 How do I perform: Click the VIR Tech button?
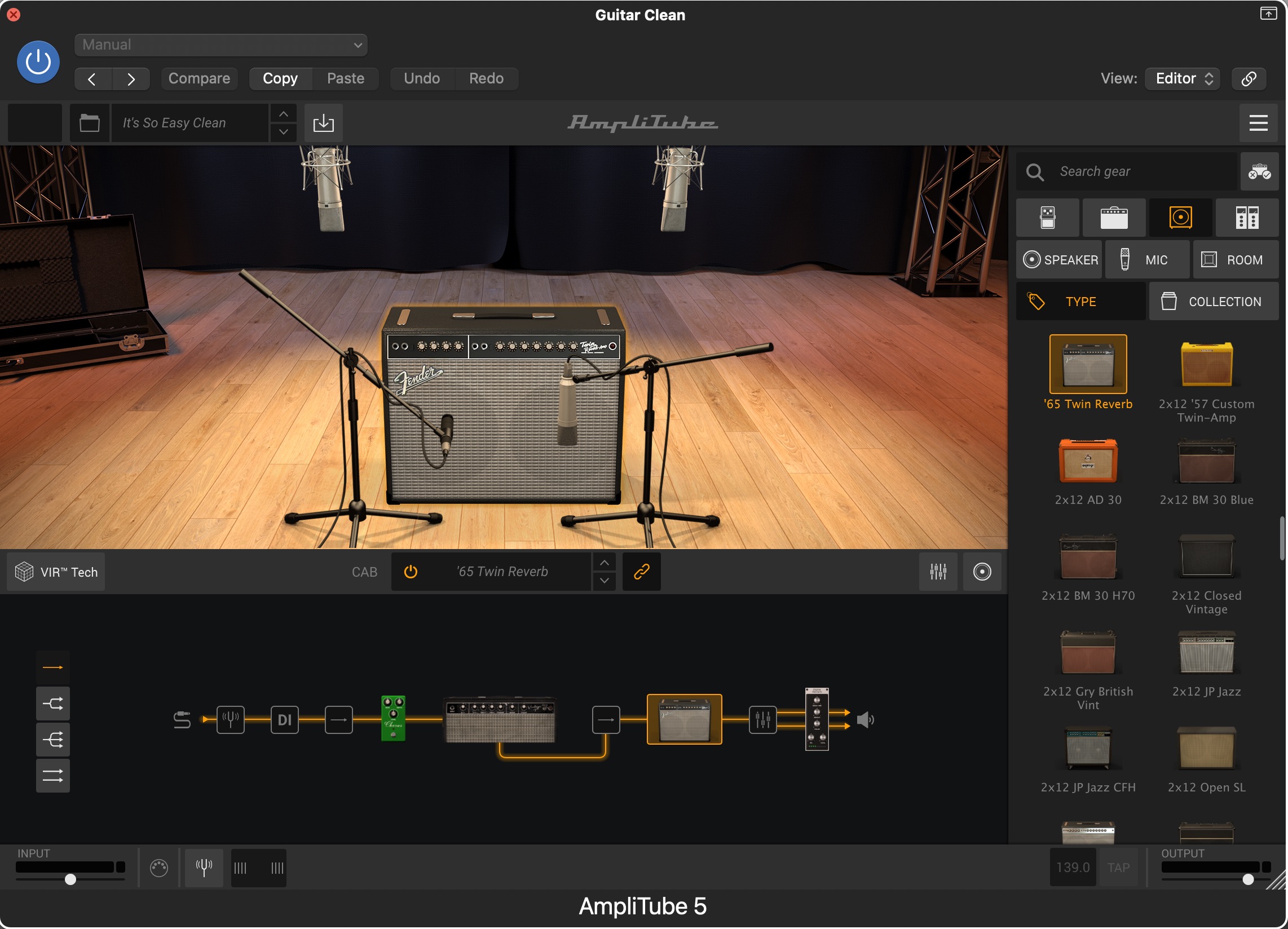pyautogui.click(x=56, y=572)
